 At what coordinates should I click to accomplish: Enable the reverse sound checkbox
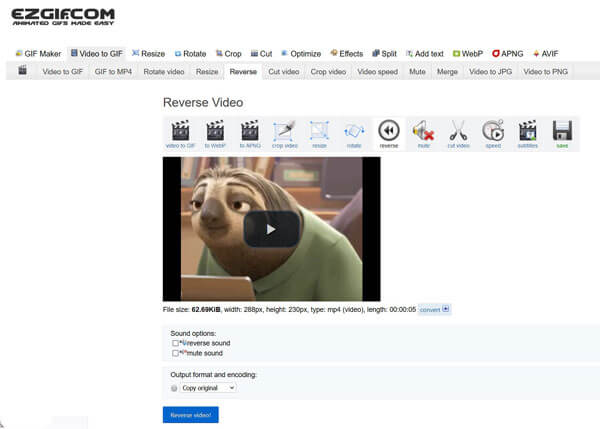pos(175,343)
